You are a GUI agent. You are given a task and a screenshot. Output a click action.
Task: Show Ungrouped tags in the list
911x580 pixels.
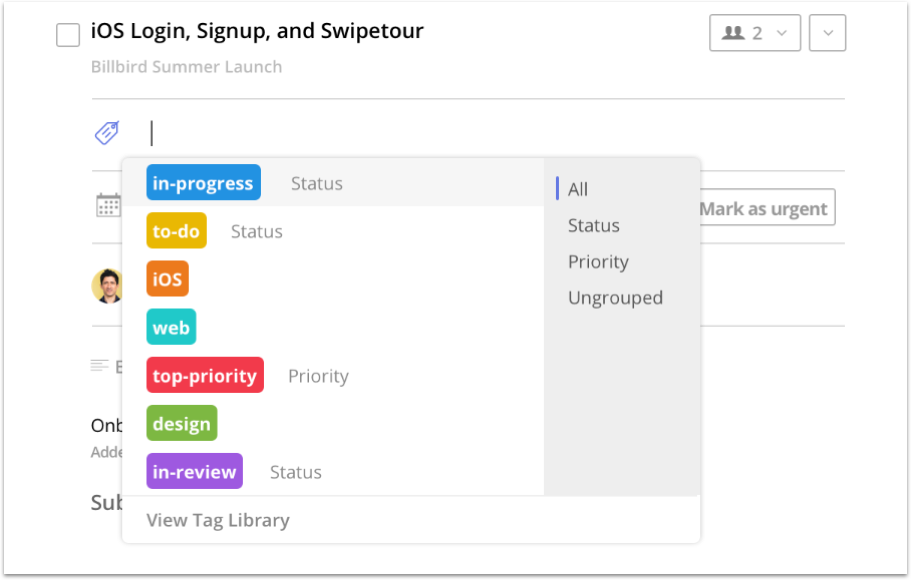pos(615,298)
